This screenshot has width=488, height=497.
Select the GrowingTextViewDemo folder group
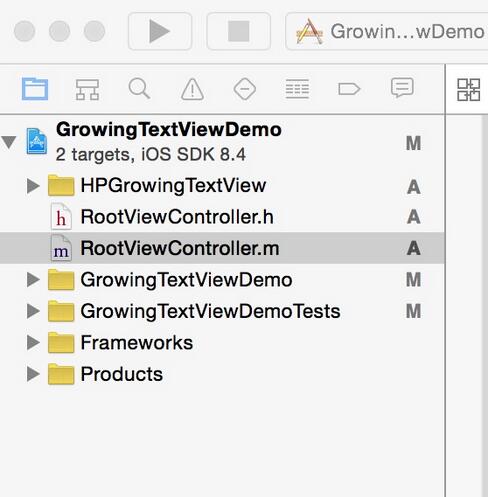click(x=222, y=280)
